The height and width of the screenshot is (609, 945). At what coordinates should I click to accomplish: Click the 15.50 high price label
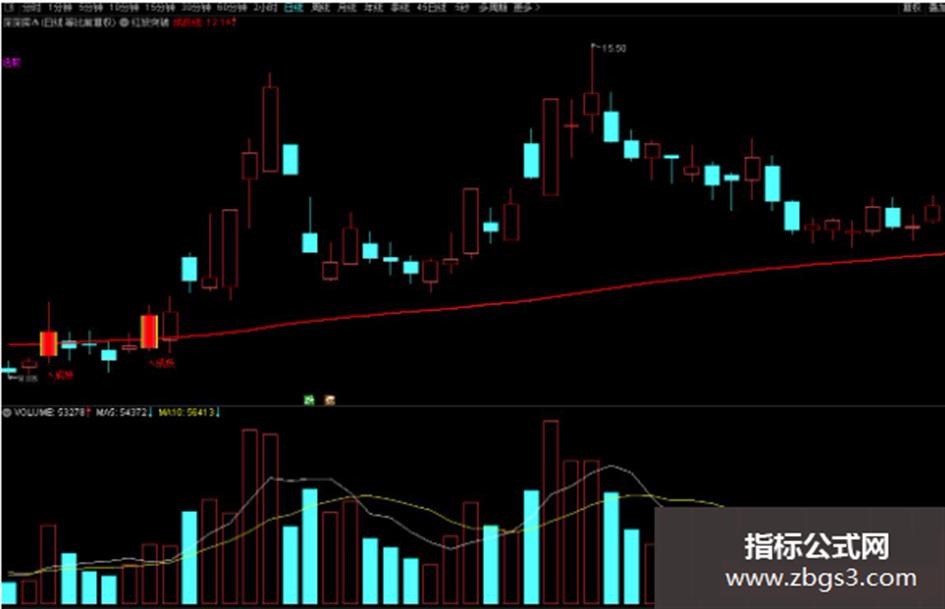point(614,48)
